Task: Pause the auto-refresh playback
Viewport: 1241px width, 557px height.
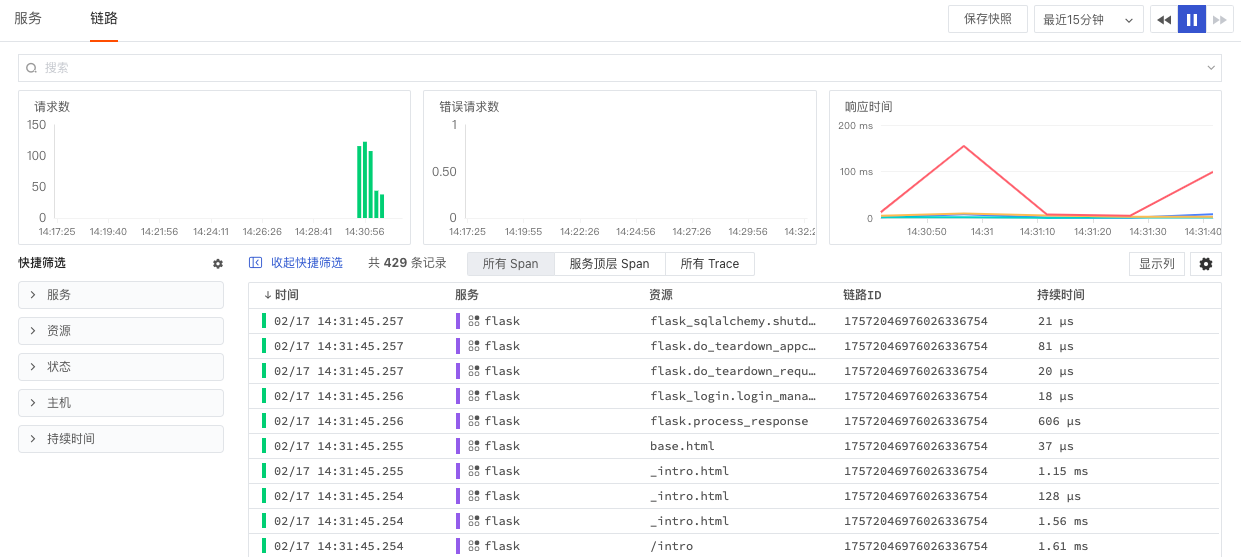Action: pyautogui.click(x=1192, y=19)
